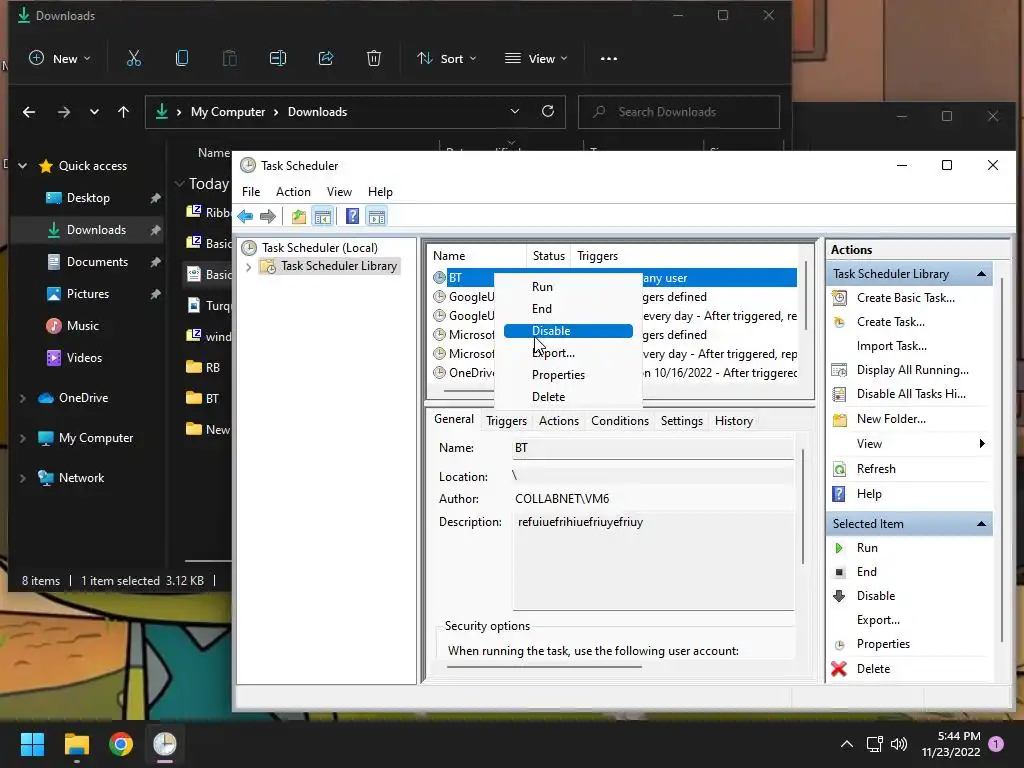The height and width of the screenshot is (768, 1024).
Task: Click the black End square icon
Action: tap(840, 572)
